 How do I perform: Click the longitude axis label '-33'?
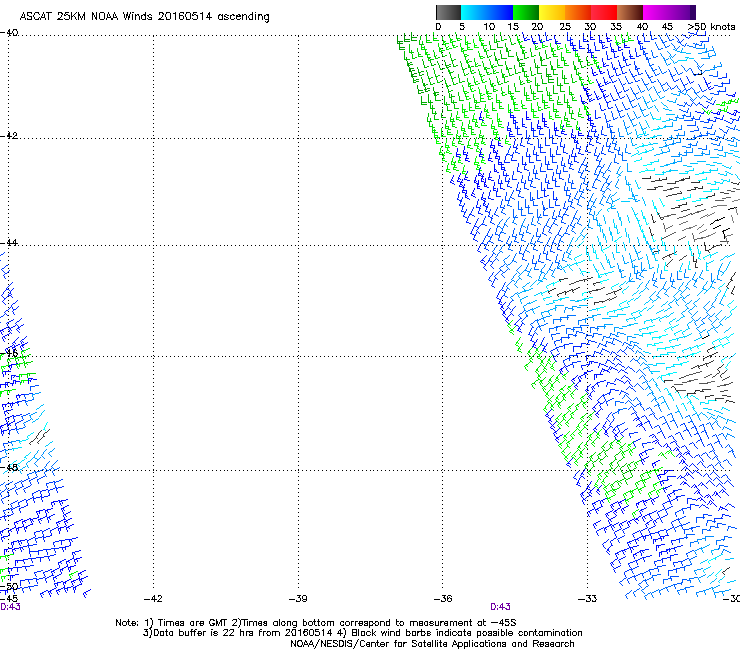coord(587,599)
